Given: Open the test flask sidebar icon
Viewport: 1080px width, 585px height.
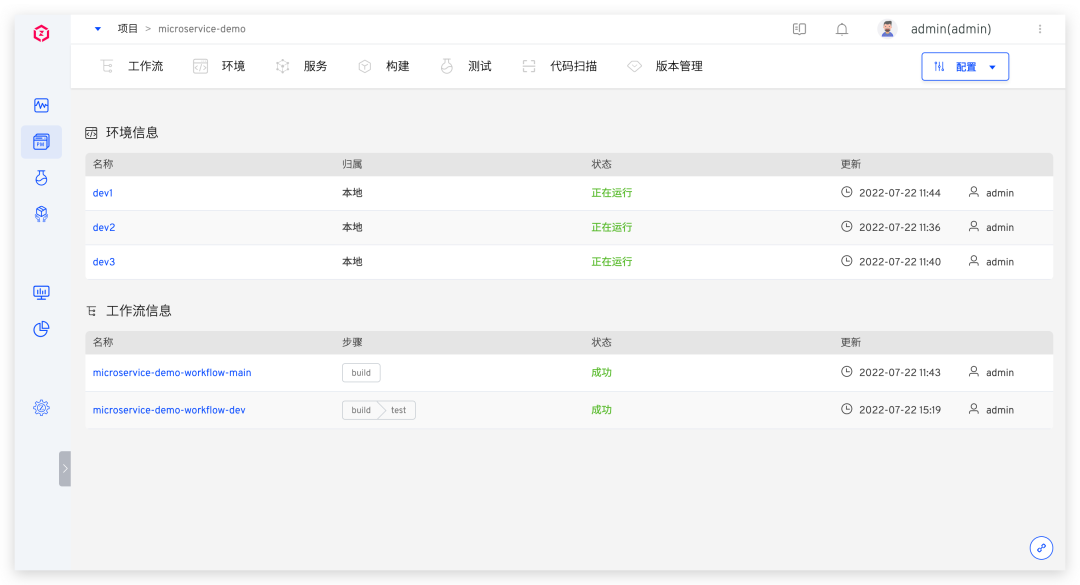Looking at the screenshot, I should [41, 178].
